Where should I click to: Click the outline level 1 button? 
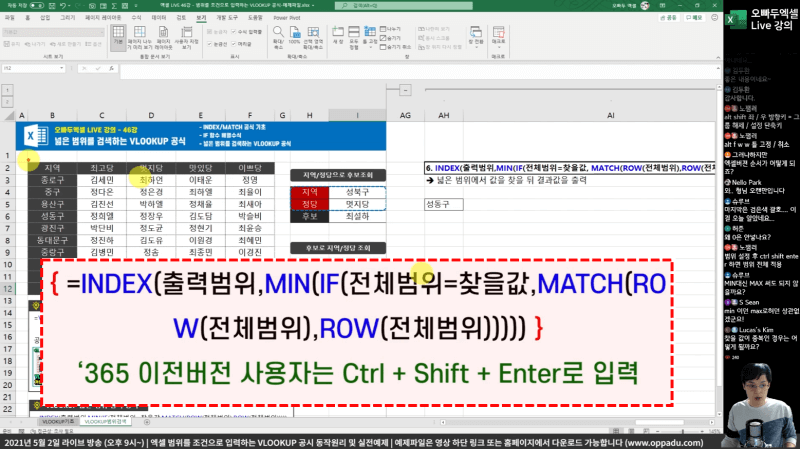[x=7, y=90]
